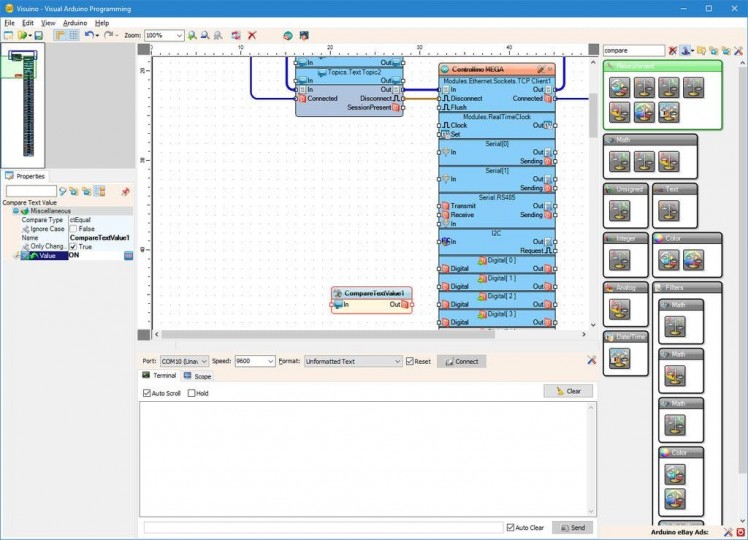This screenshot has width=748, height=540.
Task: Uncheck the Auto Scroll checkbox
Action: coord(148,393)
